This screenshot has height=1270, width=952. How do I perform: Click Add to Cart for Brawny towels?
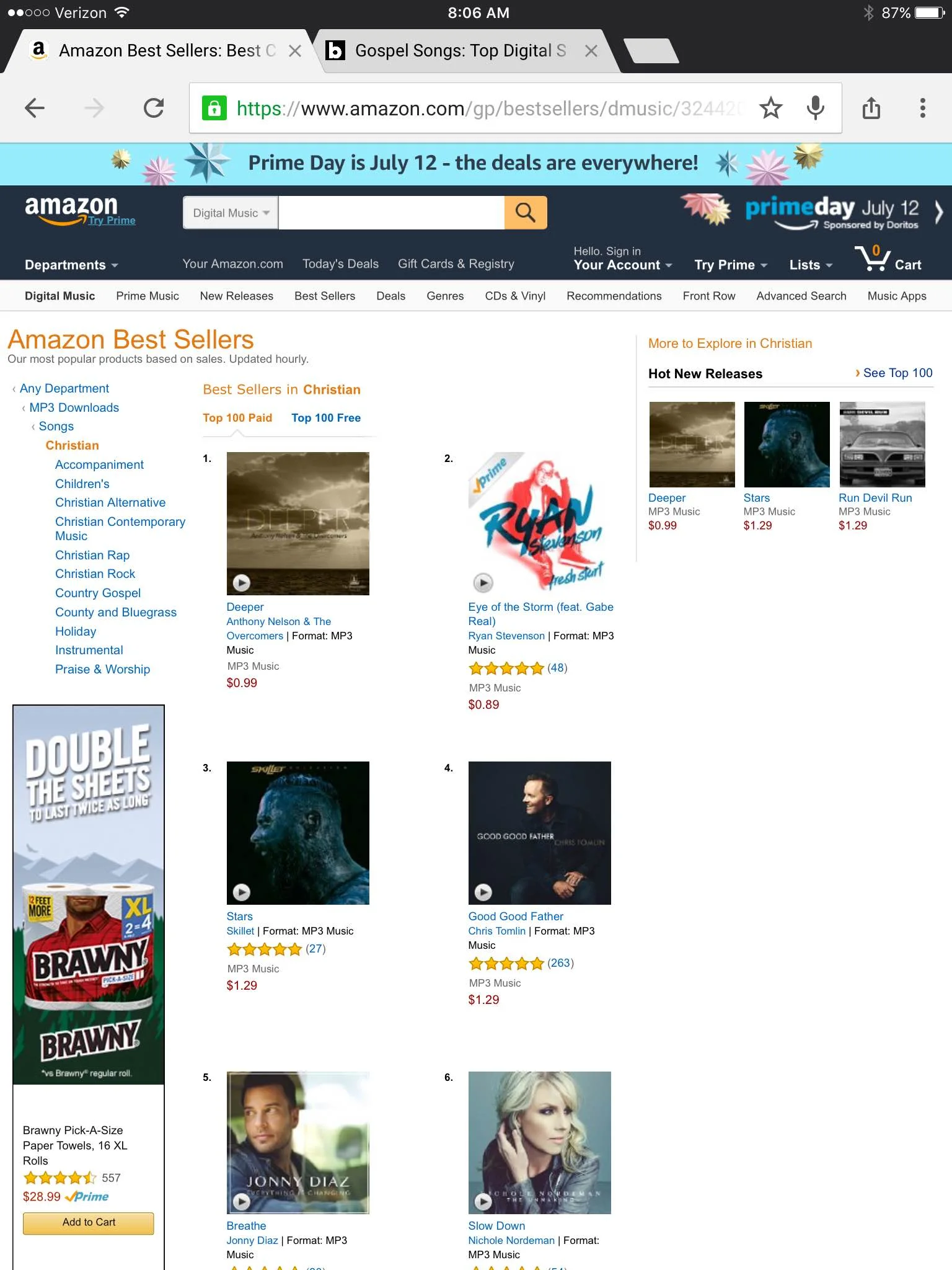tap(89, 1223)
